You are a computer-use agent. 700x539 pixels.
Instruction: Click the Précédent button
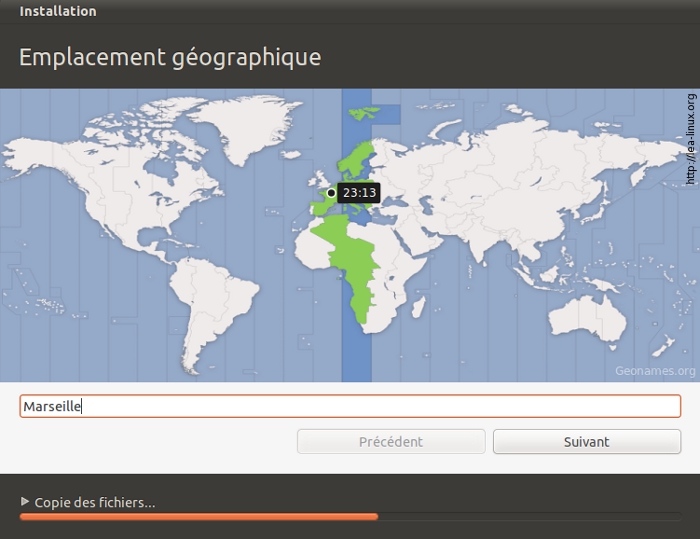pos(391,441)
